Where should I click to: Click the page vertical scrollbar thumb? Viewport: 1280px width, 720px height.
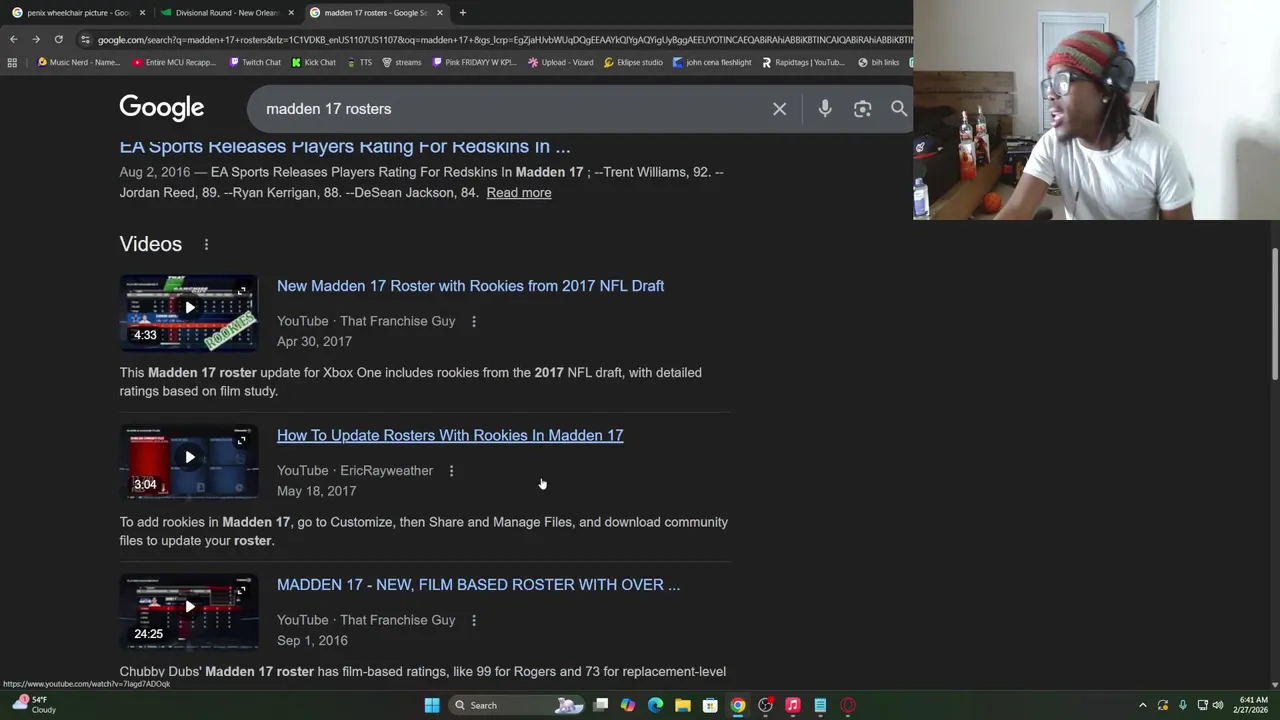click(1274, 313)
